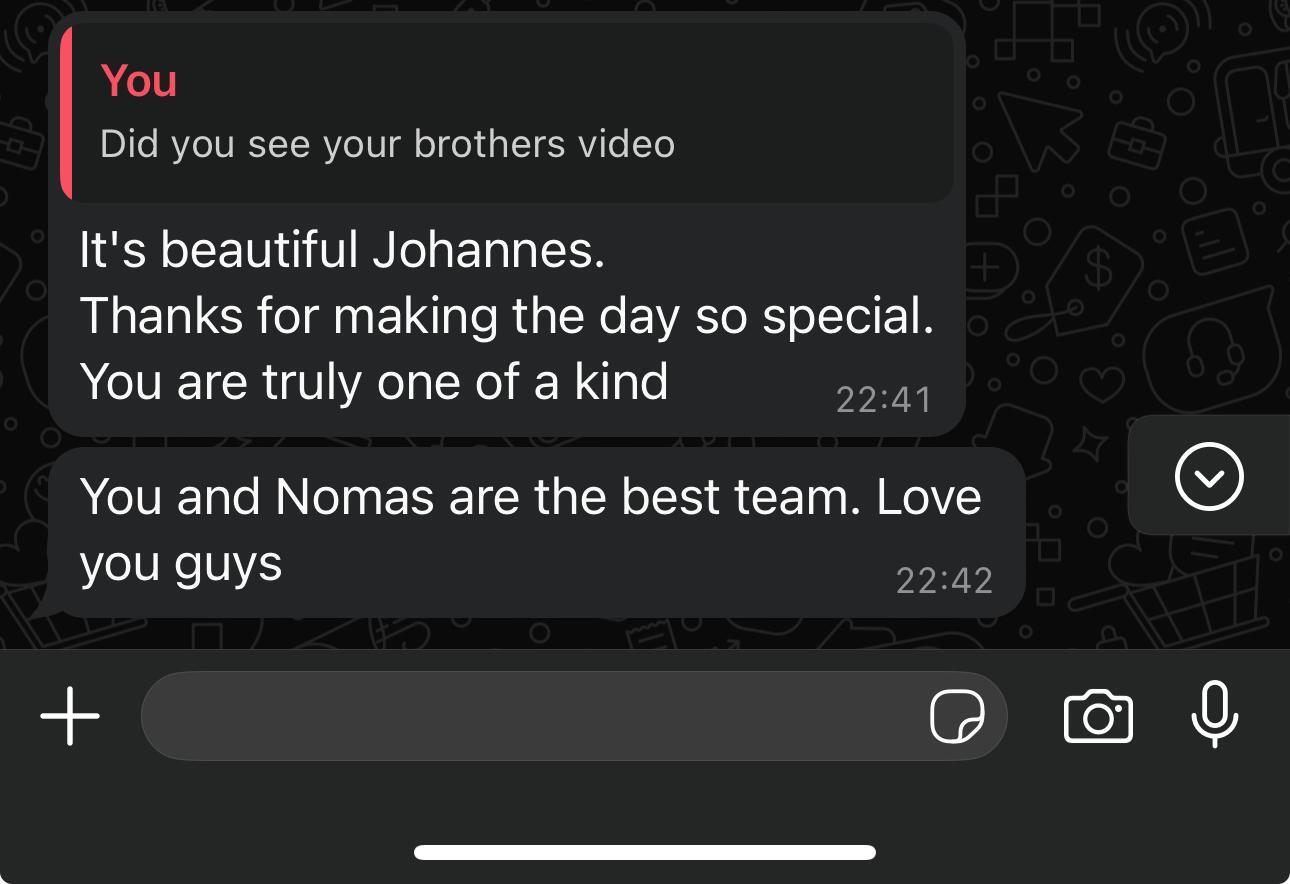
Task: Select the "It's beautiful Johannes." message line
Action: point(342,250)
